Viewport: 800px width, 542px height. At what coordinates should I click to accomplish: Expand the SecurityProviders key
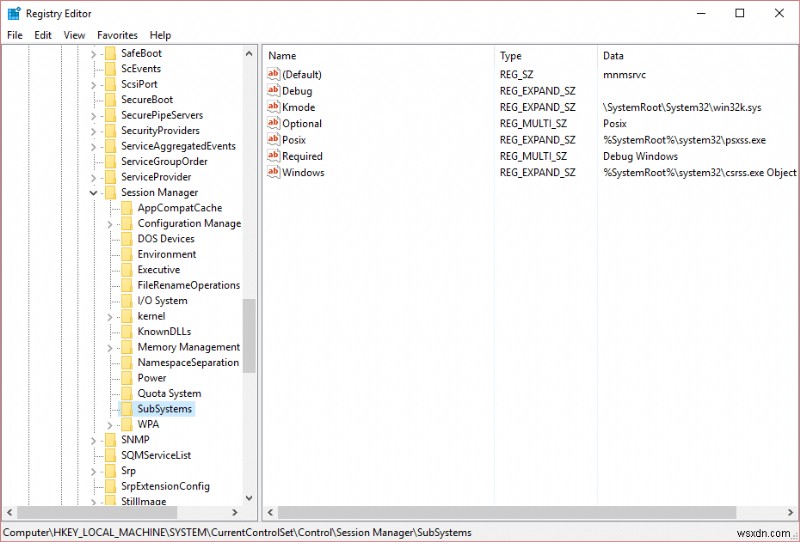(x=93, y=131)
